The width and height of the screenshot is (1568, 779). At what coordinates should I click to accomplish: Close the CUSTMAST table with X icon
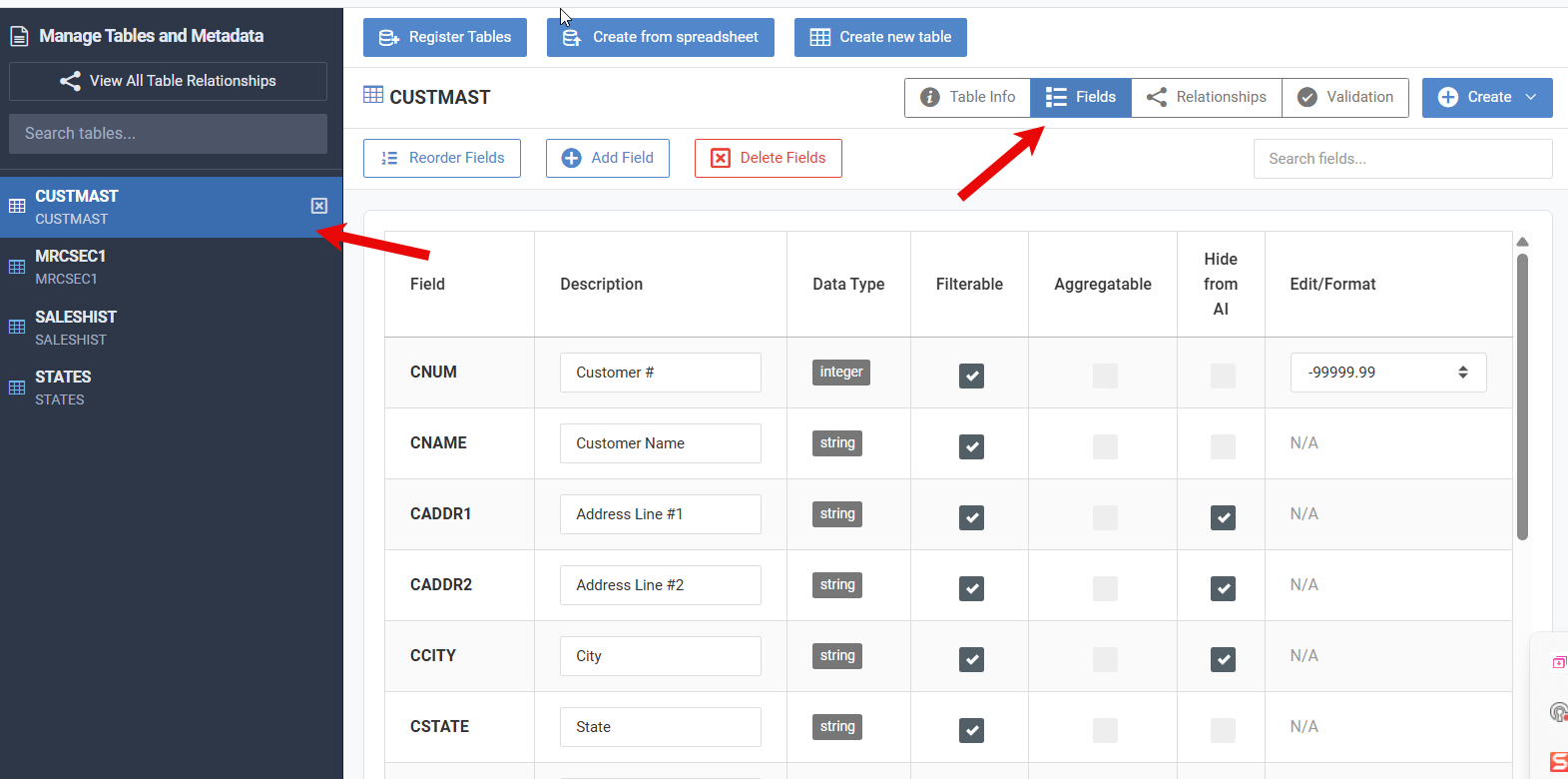point(319,206)
